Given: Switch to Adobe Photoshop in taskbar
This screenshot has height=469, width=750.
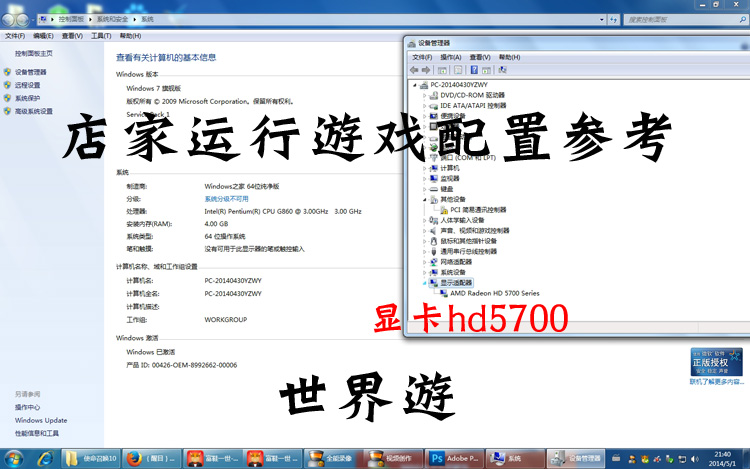Looking at the screenshot, I should click(x=453, y=458).
